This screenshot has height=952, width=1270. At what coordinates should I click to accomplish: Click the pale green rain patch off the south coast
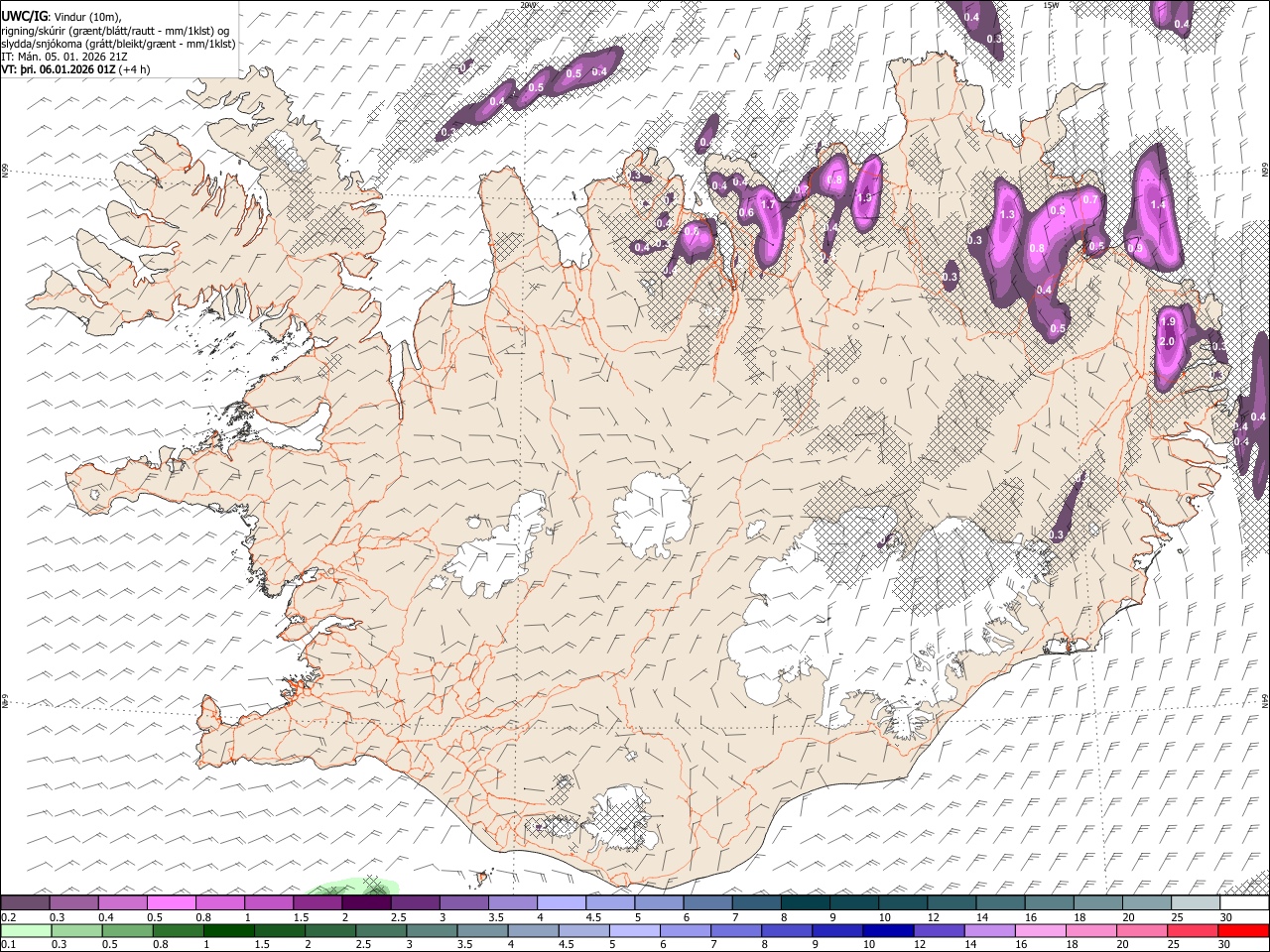click(x=355, y=887)
